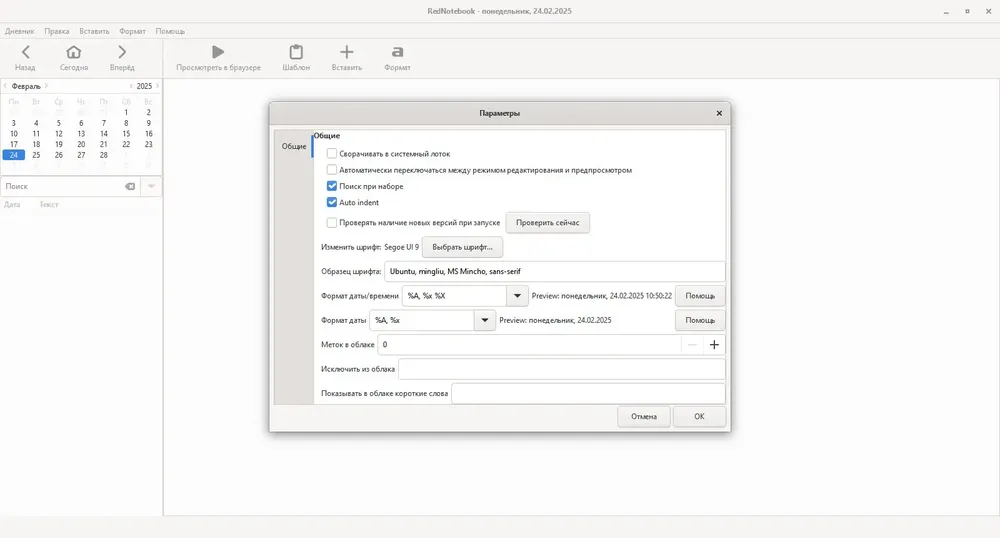Go back with the Назад arrow icon

[26, 52]
